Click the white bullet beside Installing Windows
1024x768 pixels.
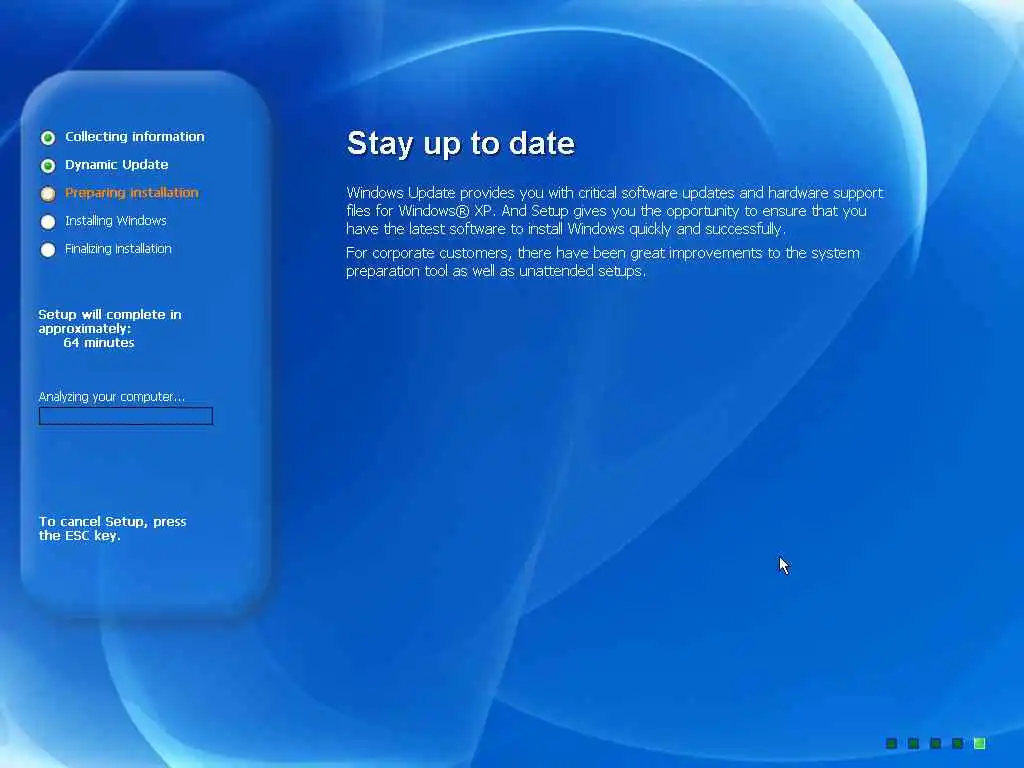48,221
